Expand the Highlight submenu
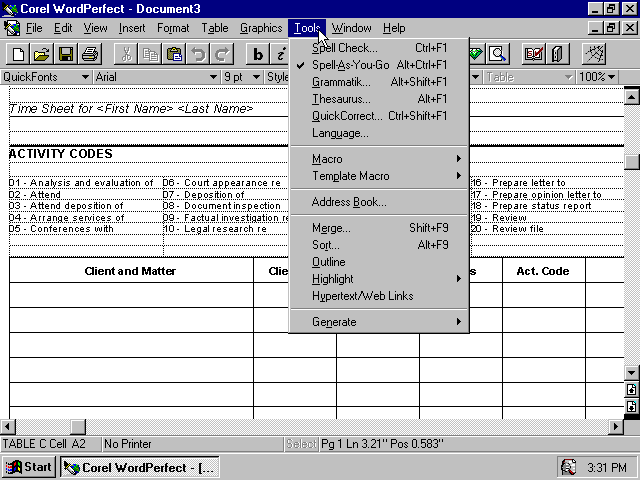This screenshot has width=640, height=480. (379, 279)
